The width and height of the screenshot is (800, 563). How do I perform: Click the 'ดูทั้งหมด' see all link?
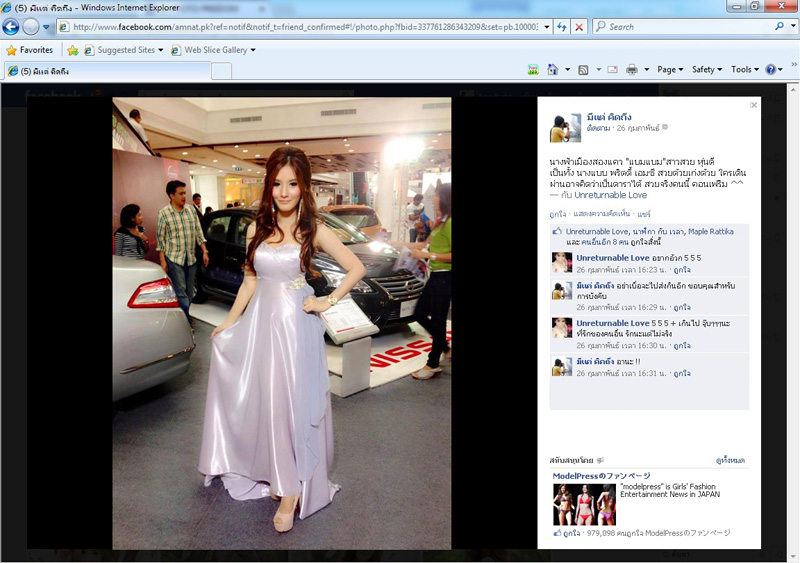pyautogui.click(x=730, y=460)
